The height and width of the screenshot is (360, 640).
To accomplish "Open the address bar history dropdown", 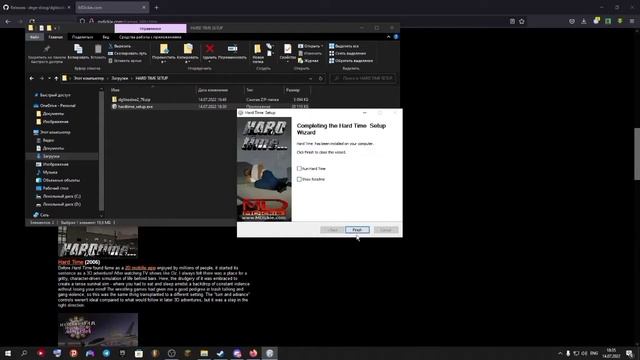I will tap(311, 78).
